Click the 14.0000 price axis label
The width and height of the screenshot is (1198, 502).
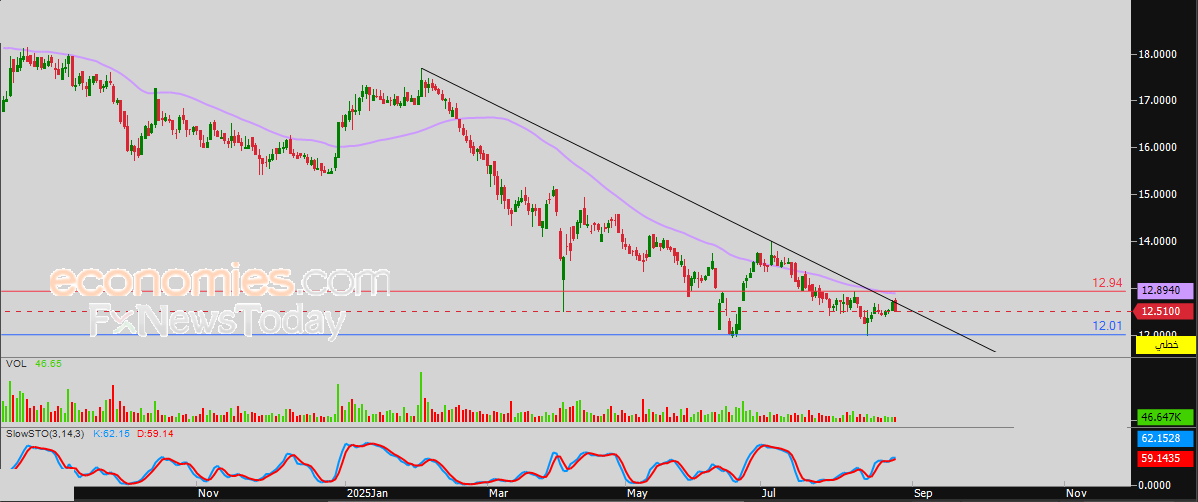click(1158, 241)
